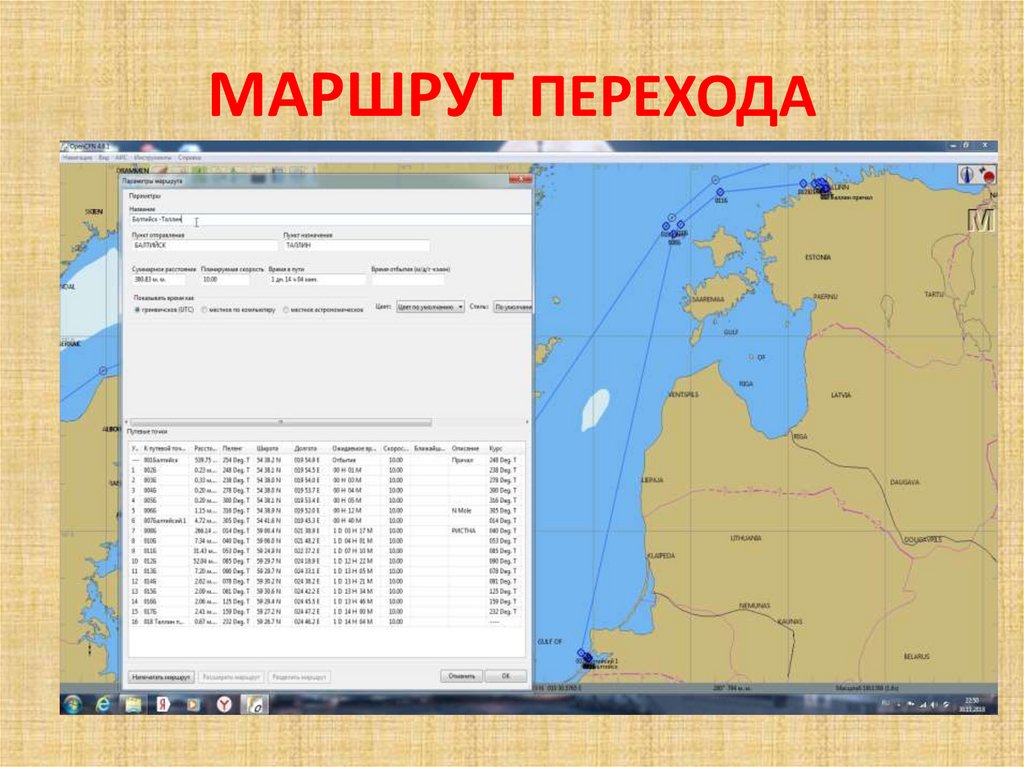Launch Internet Explorer from the taskbar
The image size is (1024, 767).
click(103, 704)
